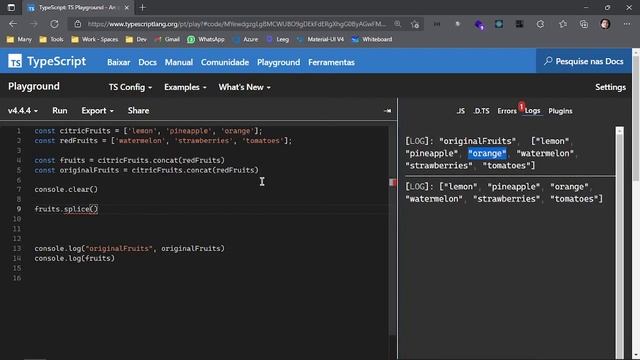Open the Tools bookmarks folder
The height and width of the screenshot is (360, 640).
(x=51, y=39)
